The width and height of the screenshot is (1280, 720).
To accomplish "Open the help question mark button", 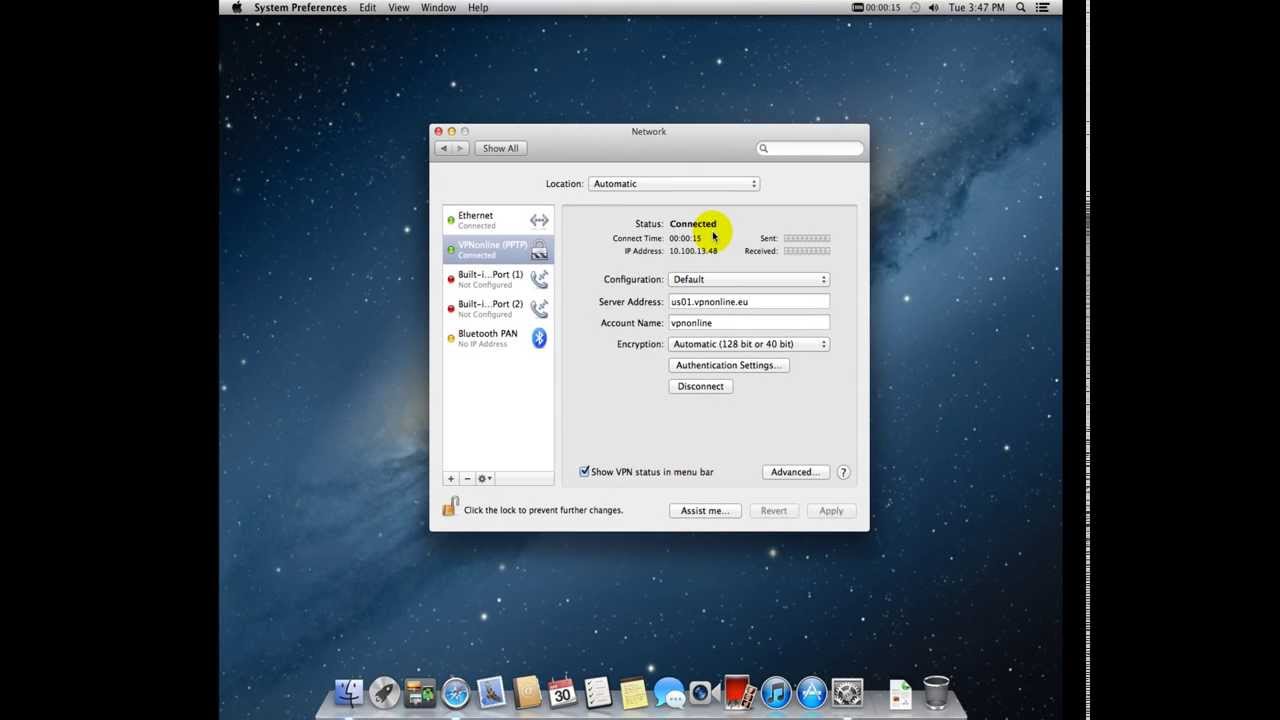I will click(843, 472).
